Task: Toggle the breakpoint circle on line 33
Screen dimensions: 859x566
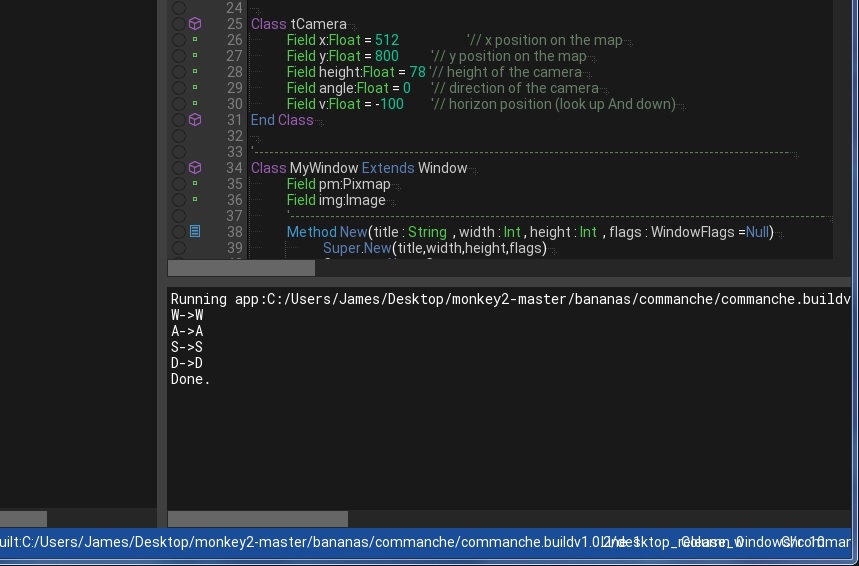Action: click(x=178, y=152)
